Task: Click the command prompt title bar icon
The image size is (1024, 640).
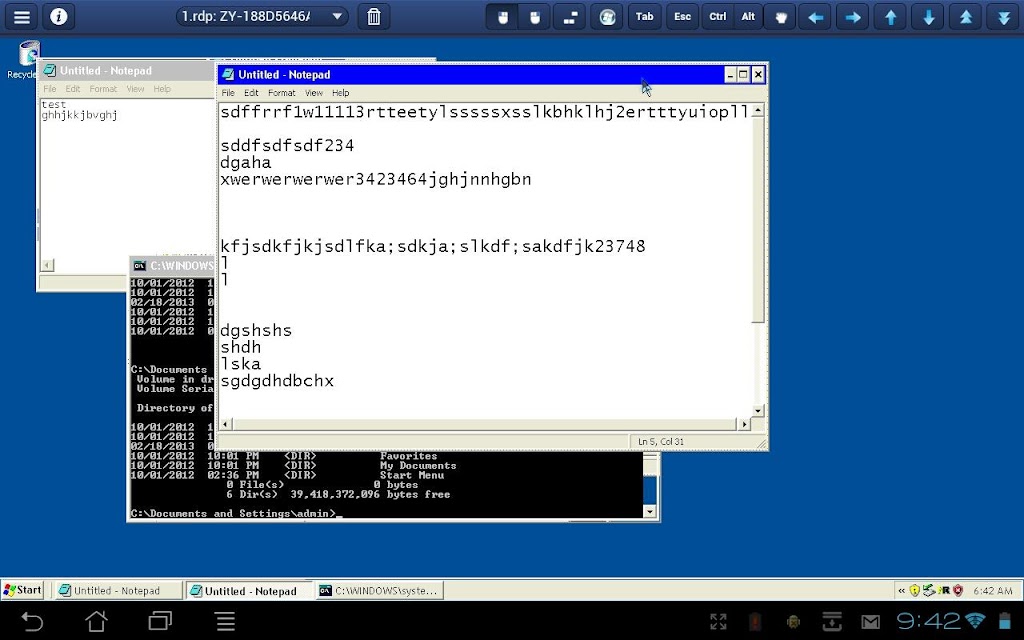Action: click(139, 265)
